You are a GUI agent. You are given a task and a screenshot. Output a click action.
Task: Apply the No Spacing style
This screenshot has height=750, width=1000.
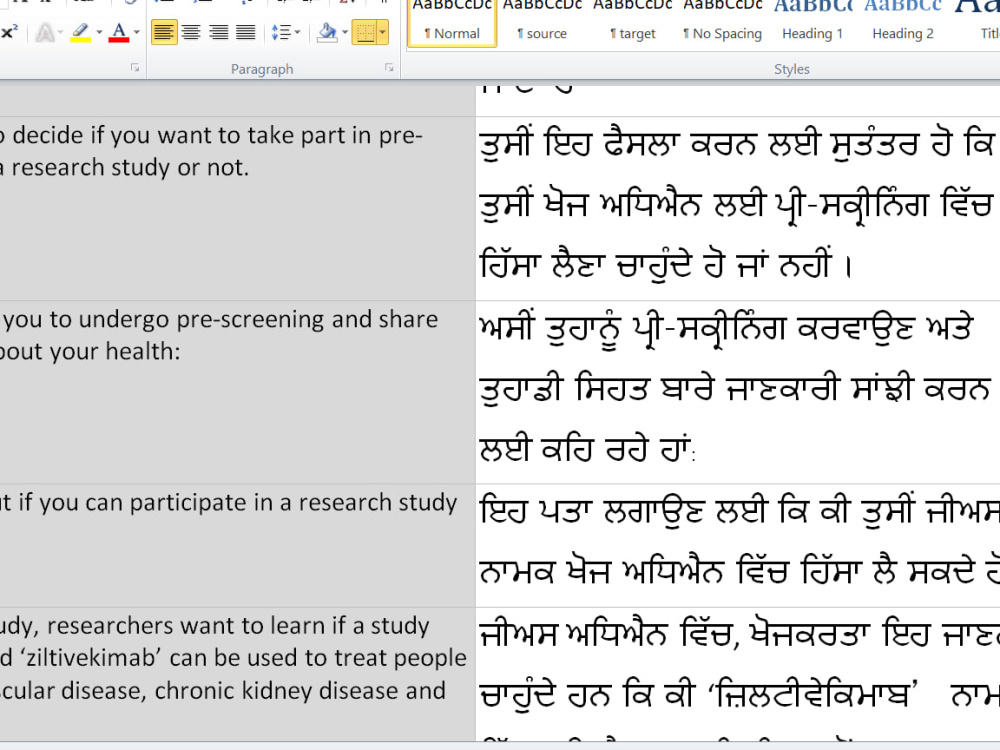tap(723, 23)
